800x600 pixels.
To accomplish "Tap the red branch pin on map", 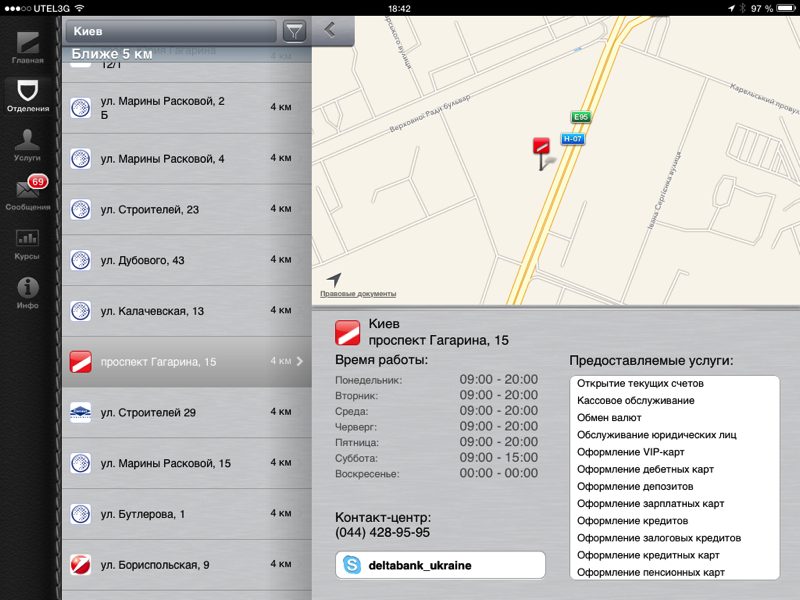I will (542, 148).
